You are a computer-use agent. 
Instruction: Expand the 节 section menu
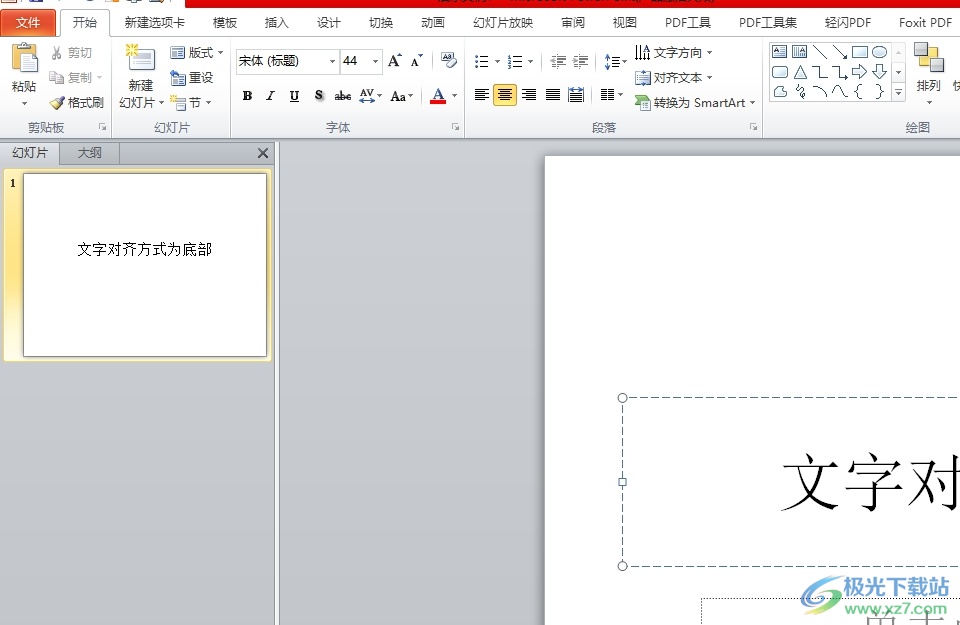(190, 102)
